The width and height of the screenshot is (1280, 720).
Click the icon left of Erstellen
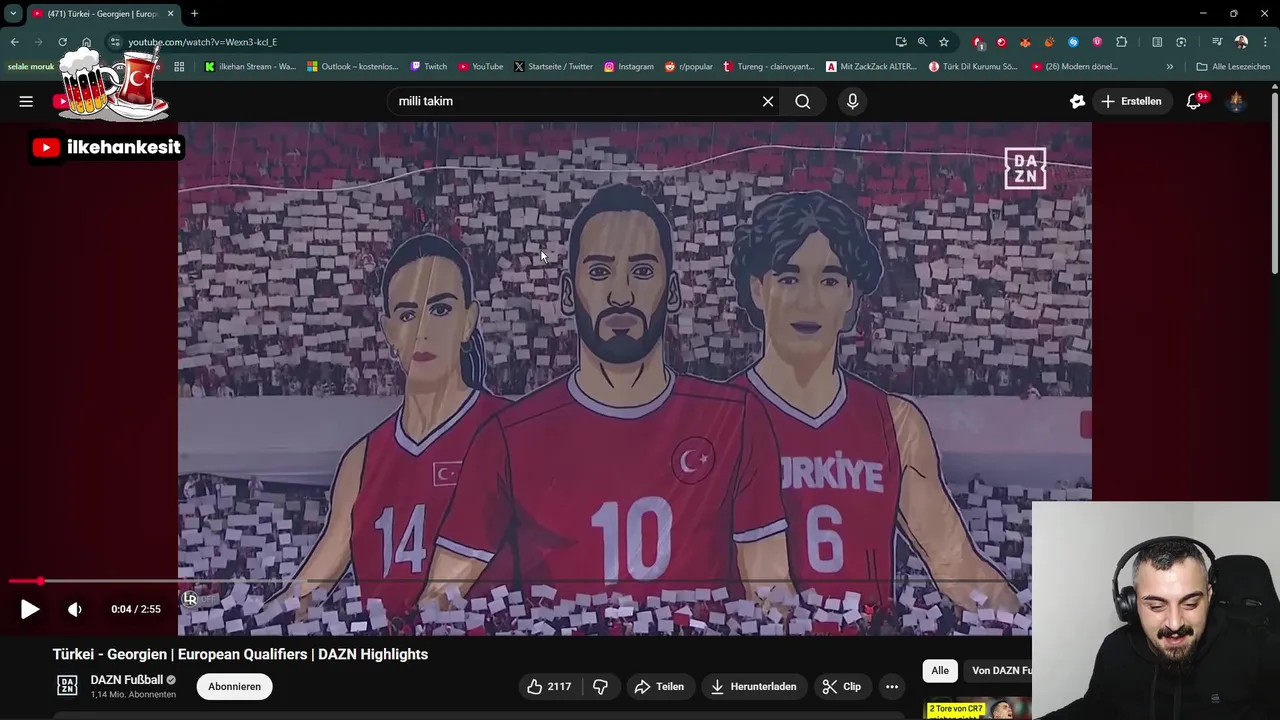(1077, 101)
